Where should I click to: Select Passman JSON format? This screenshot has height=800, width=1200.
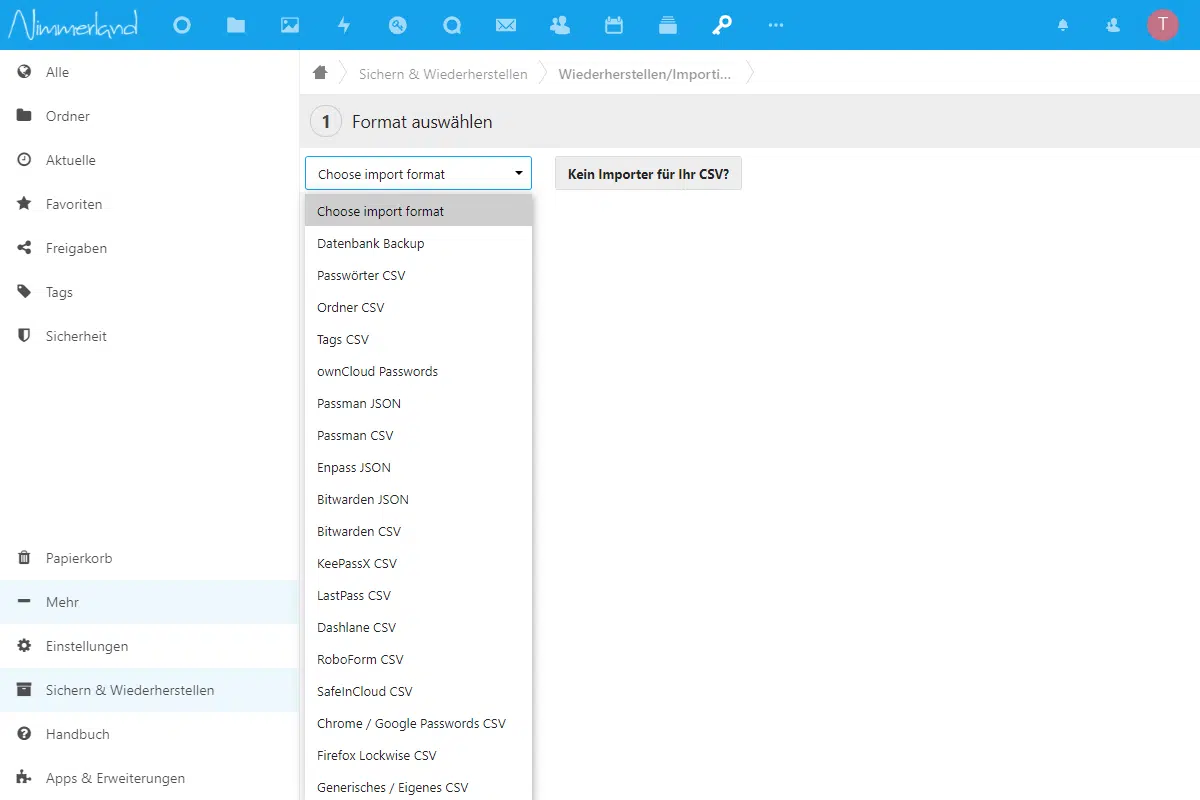tap(418, 403)
